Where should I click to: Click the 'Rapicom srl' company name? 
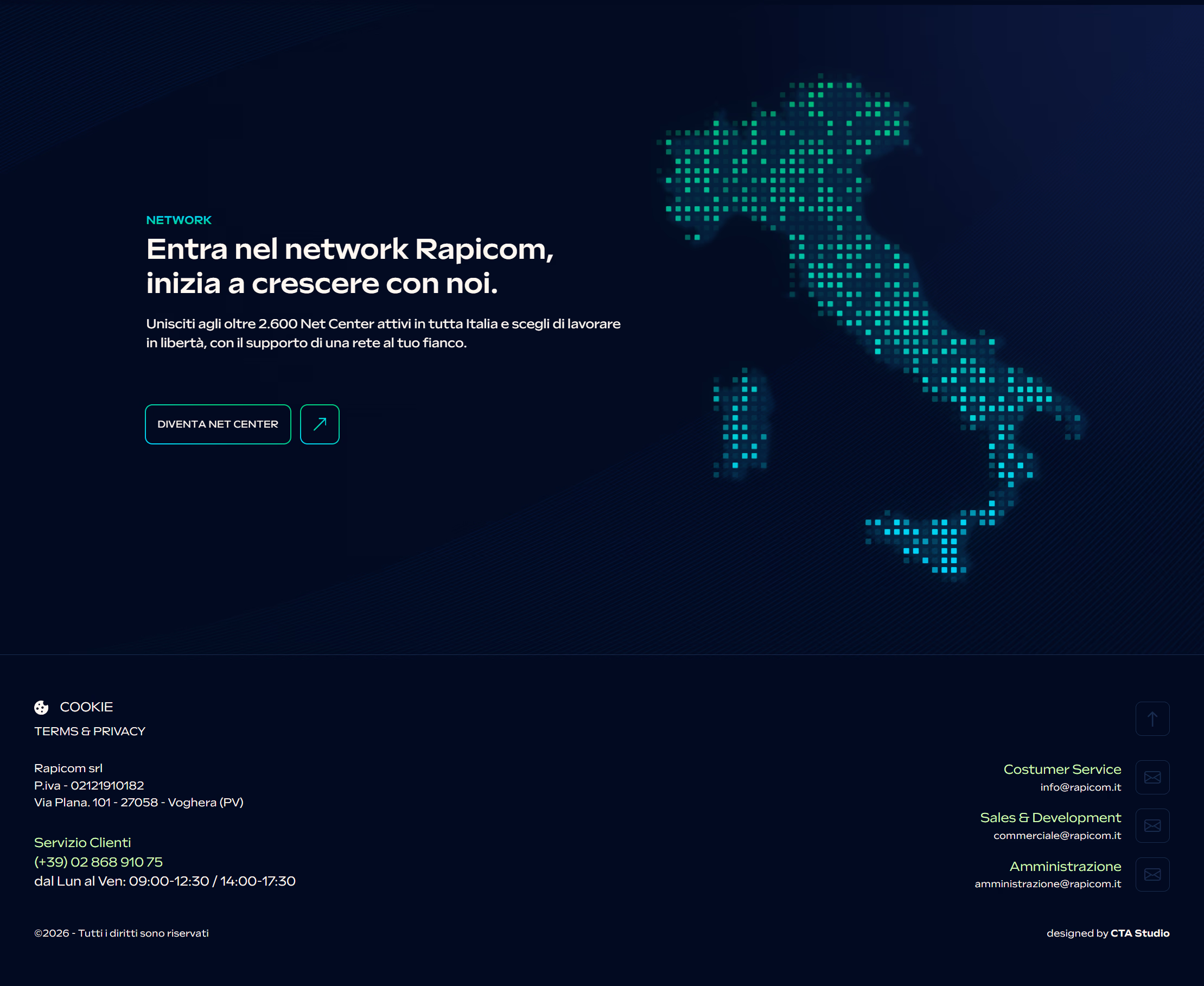[68, 768]
